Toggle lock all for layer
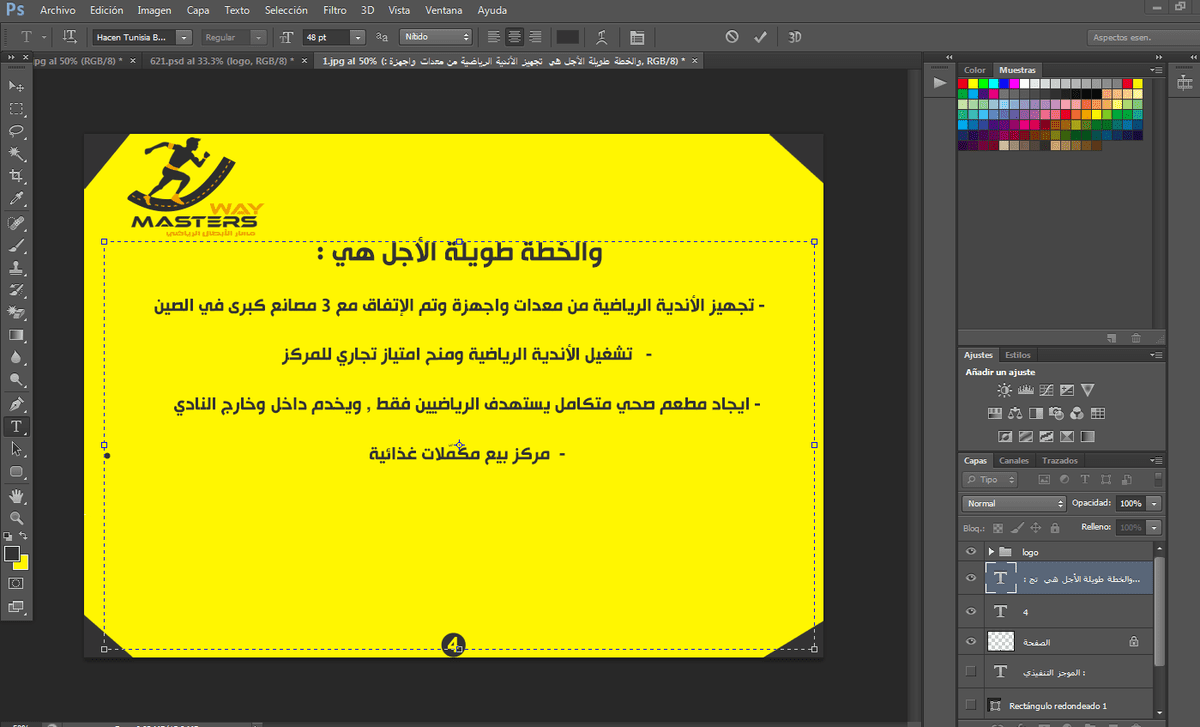 coord(1054,527)
